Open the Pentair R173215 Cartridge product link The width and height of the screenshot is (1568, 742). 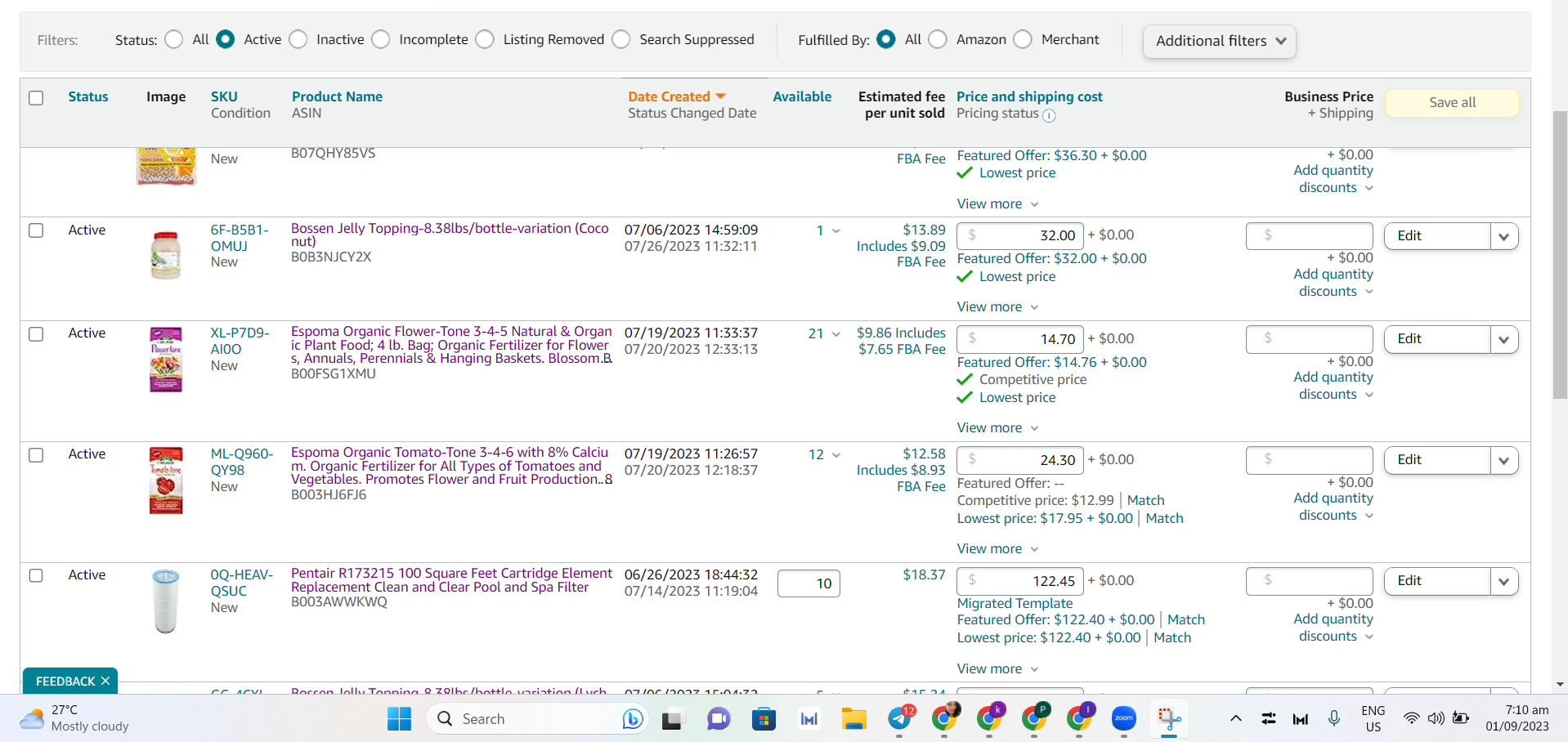point(451,580)
